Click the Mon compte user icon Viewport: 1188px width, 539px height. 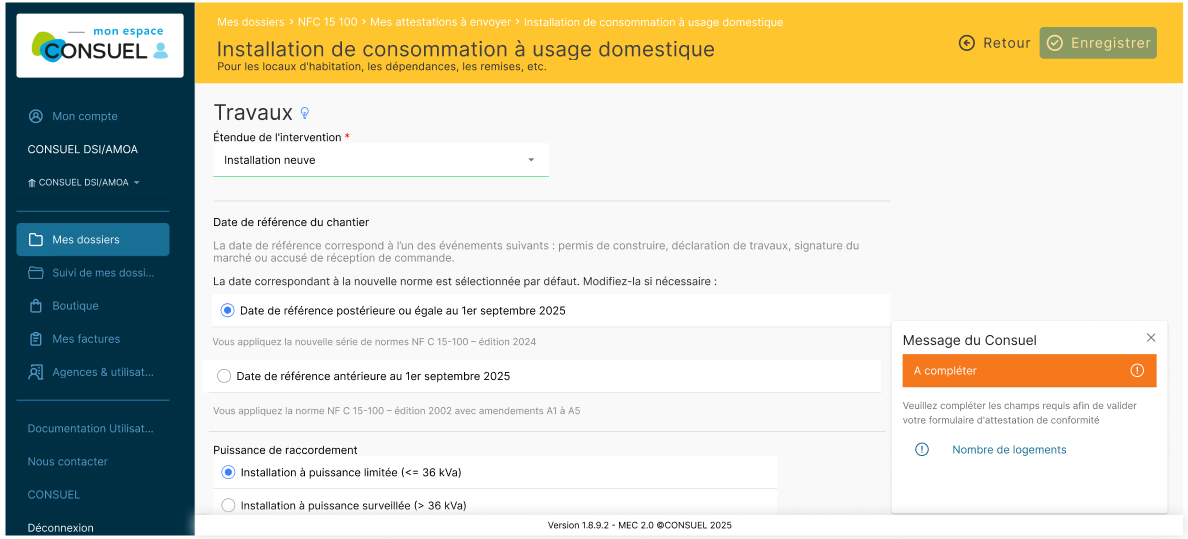[x=36, y=116]
